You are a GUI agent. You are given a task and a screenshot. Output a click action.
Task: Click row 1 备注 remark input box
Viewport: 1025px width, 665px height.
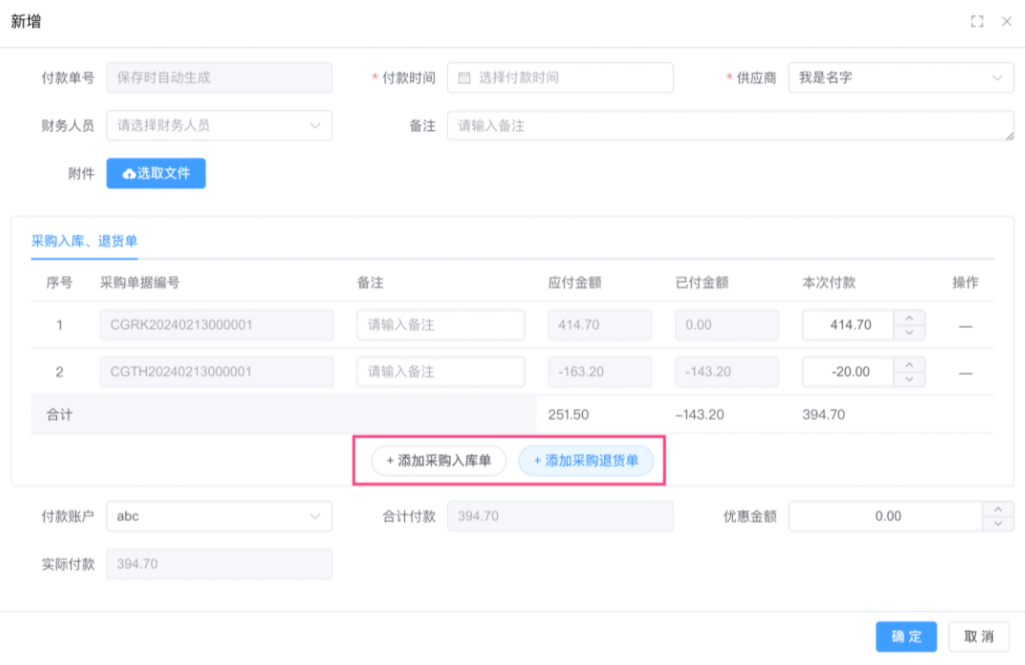pos(440,324)
